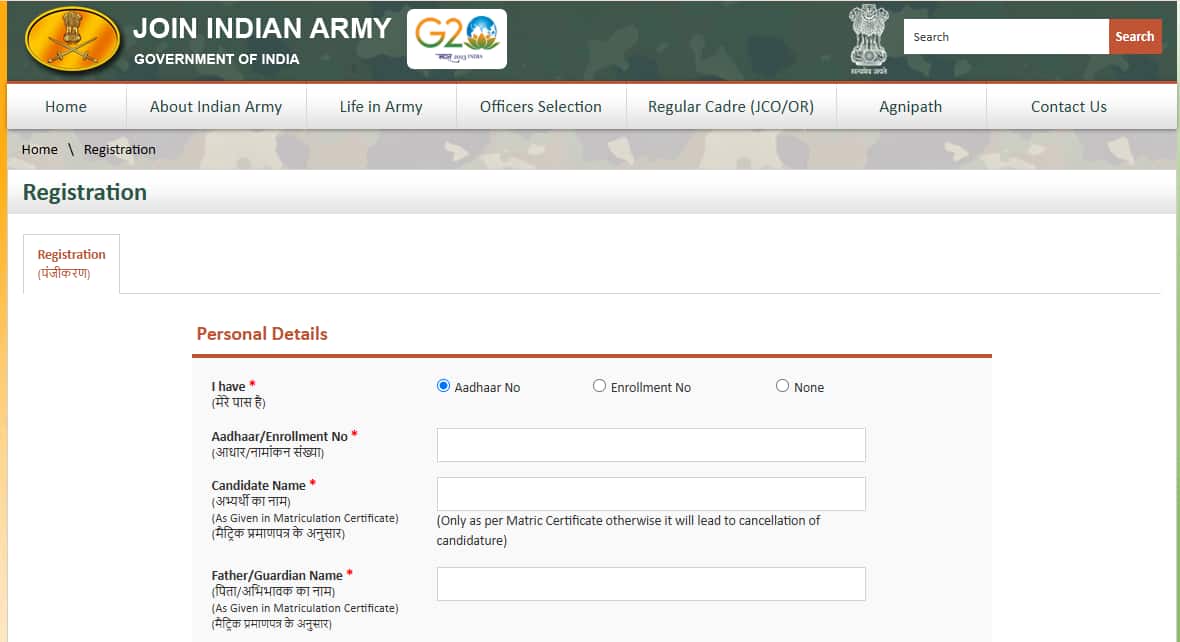Open the Home menu item

65,107
